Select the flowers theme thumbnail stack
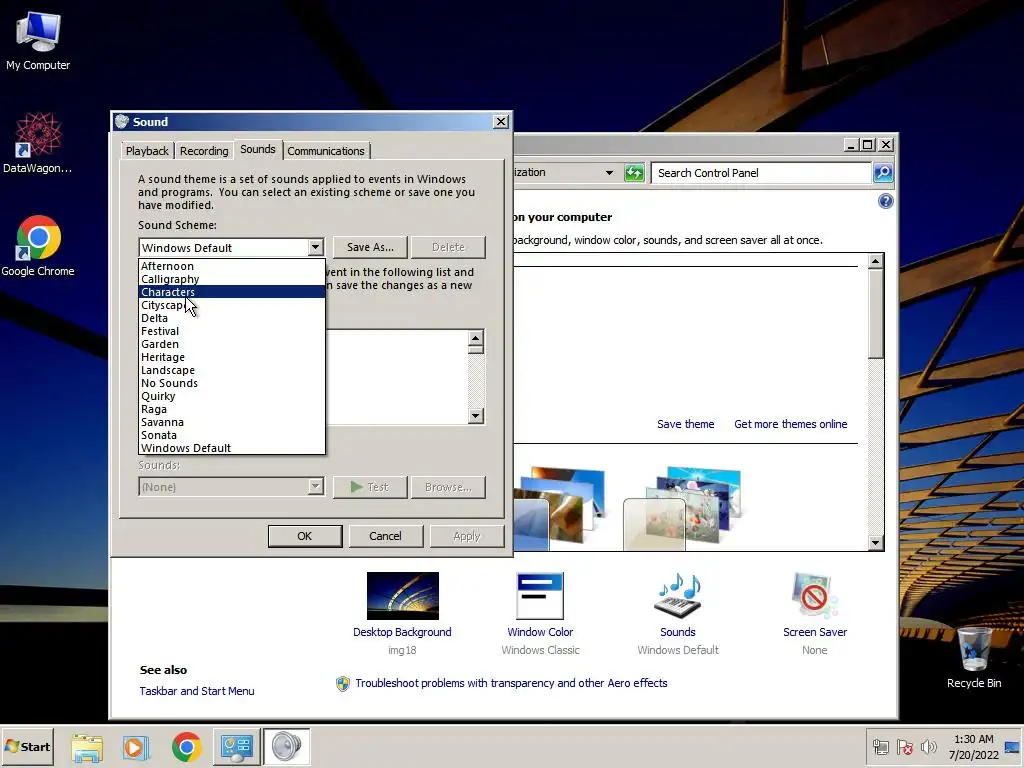Viewport: 1024px width, 768px height. coord(682,507)
